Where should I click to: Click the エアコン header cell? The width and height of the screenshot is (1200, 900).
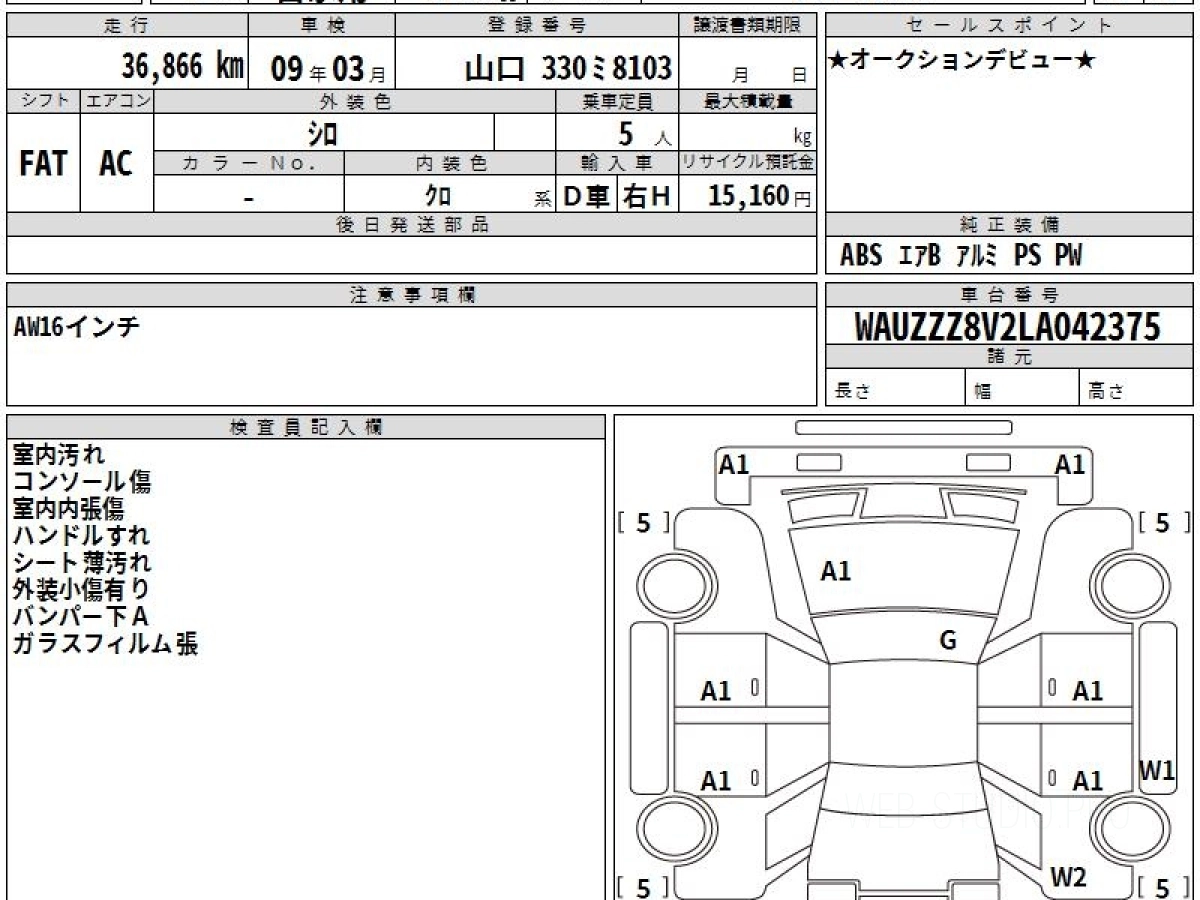click(x=117, y=101)
